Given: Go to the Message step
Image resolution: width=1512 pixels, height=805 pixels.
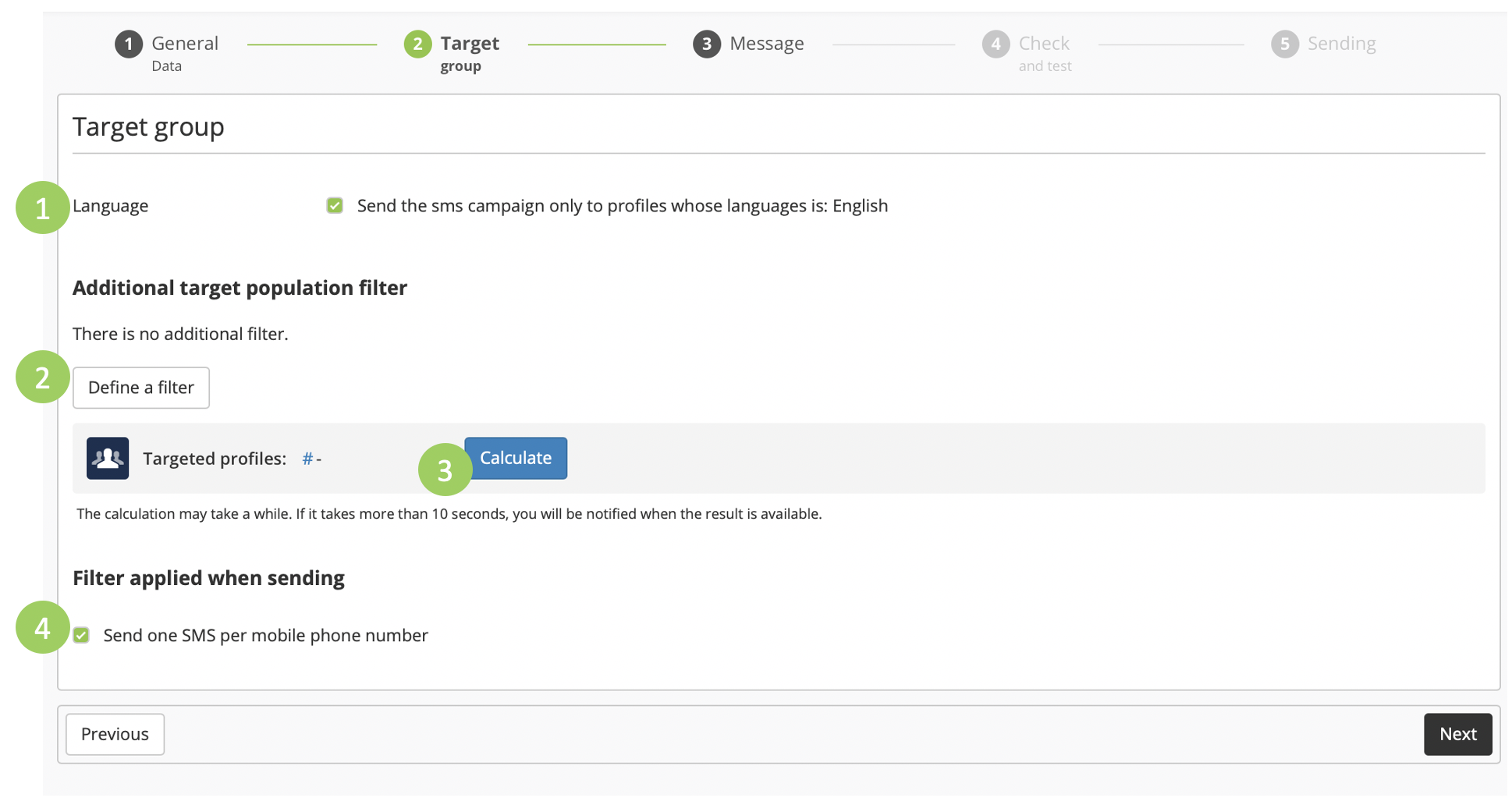Looking at the screenshot, I should tap(766, 44).
